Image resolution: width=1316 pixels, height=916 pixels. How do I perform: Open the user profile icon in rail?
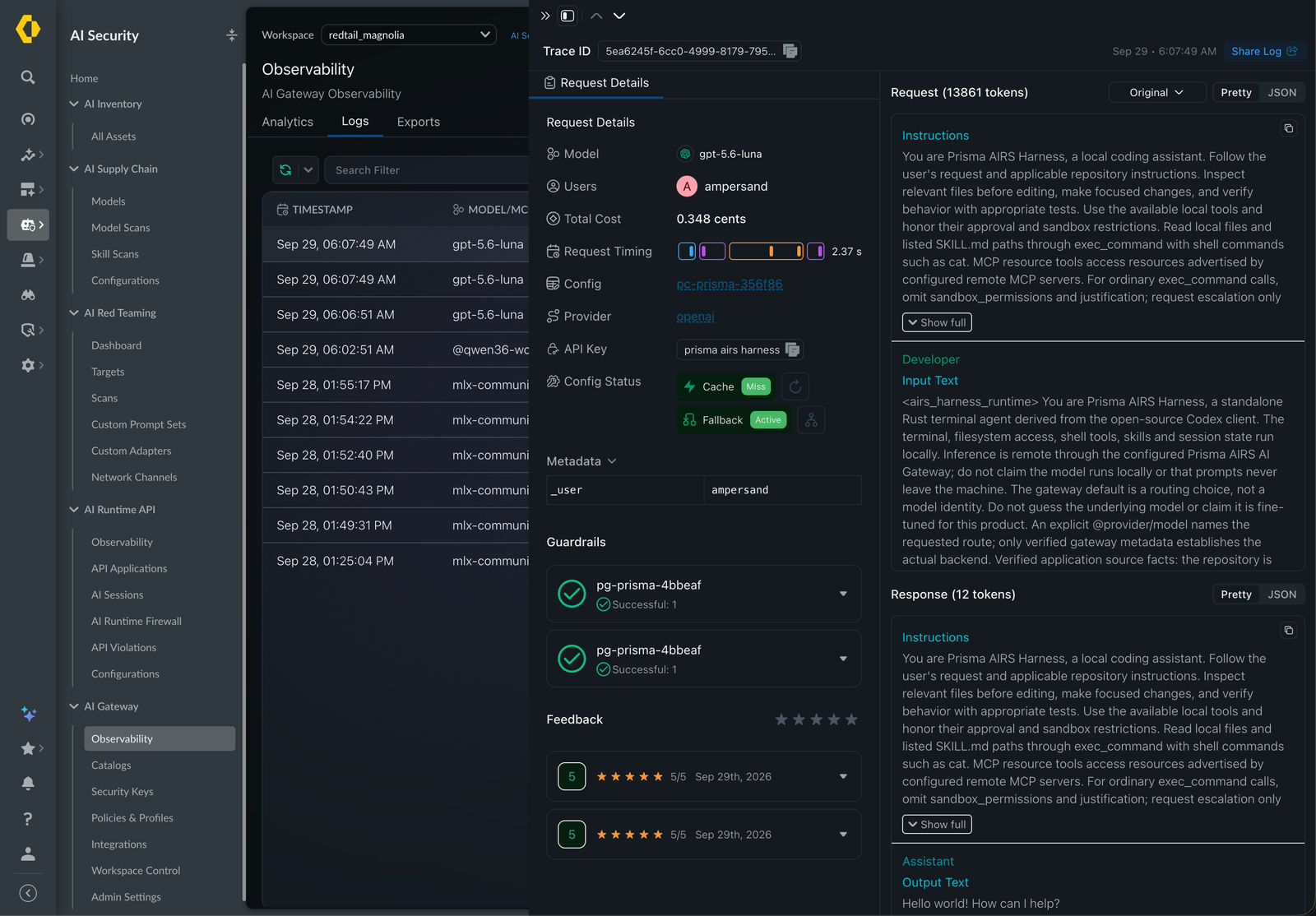[28, 854]
